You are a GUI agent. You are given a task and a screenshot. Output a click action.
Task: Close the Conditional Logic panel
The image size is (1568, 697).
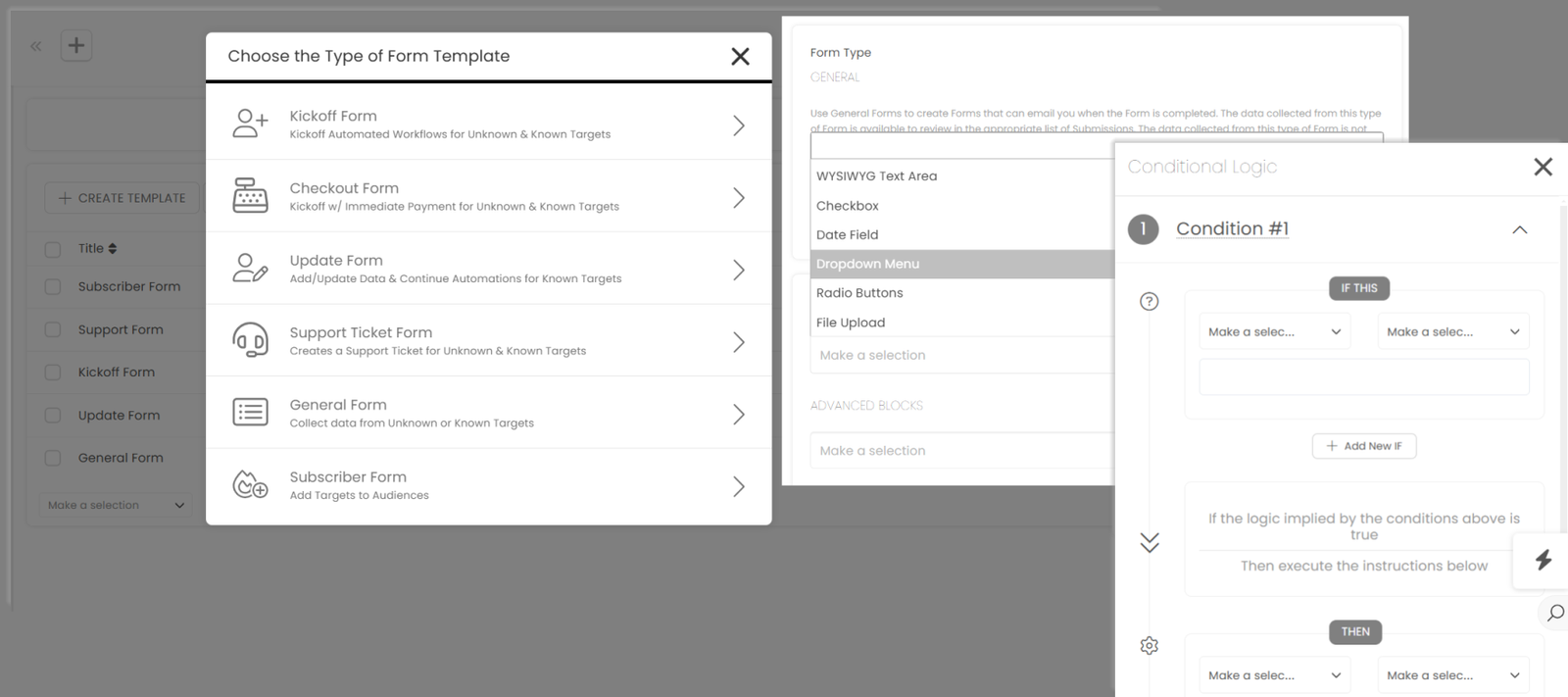coord(1543,167)
